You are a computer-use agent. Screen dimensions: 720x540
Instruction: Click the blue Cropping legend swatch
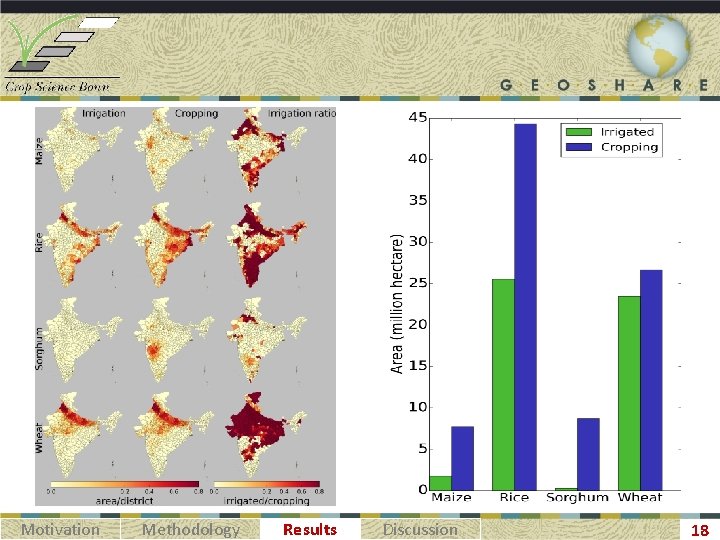pos(578,147)
